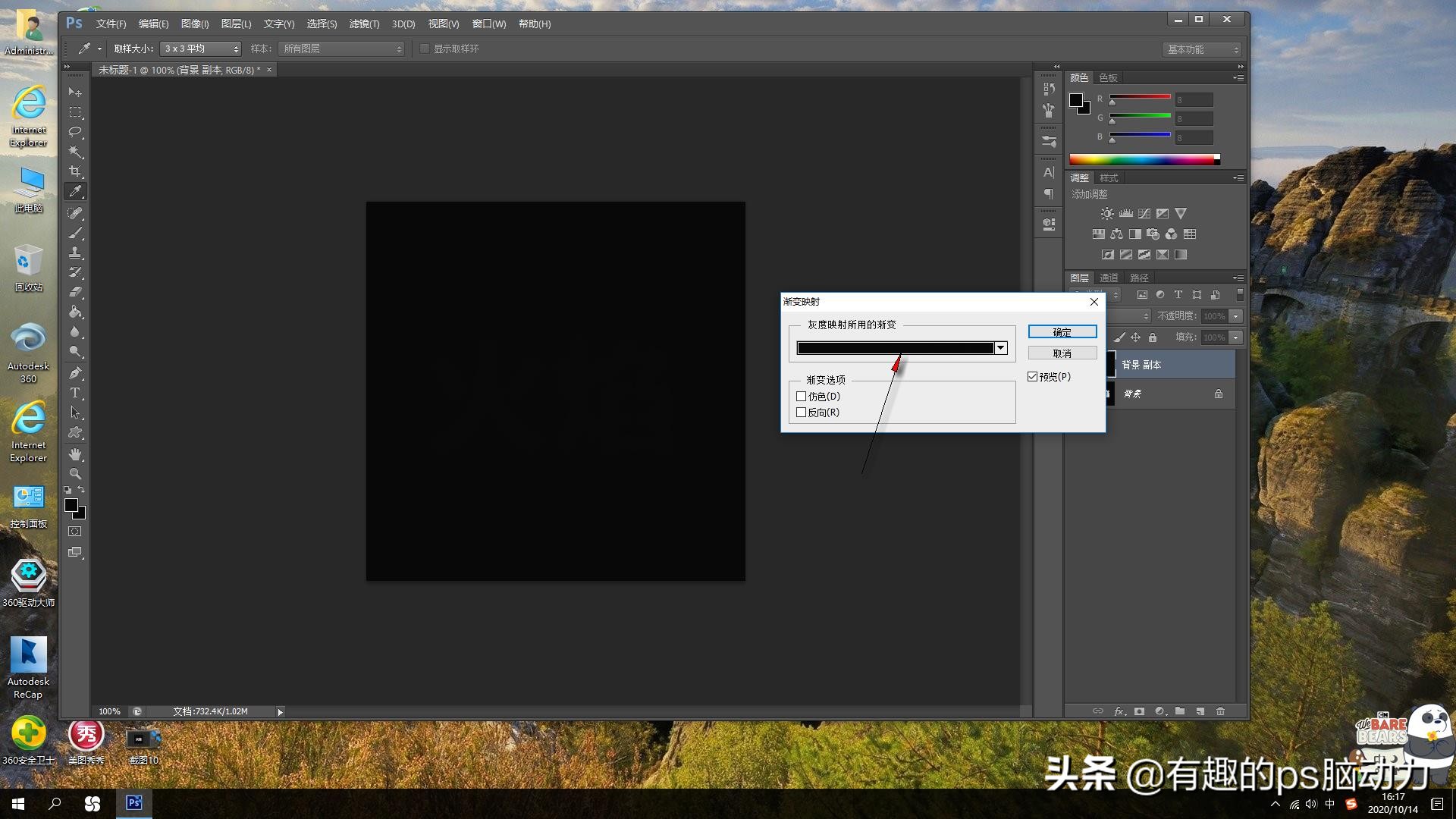
Task: Select the Horizontal Type tool
Action: coord(75,393)
